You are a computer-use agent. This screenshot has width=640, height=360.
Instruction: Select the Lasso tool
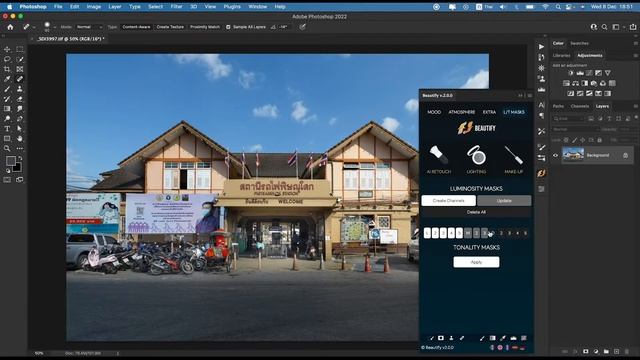click(x=7, y=59)
